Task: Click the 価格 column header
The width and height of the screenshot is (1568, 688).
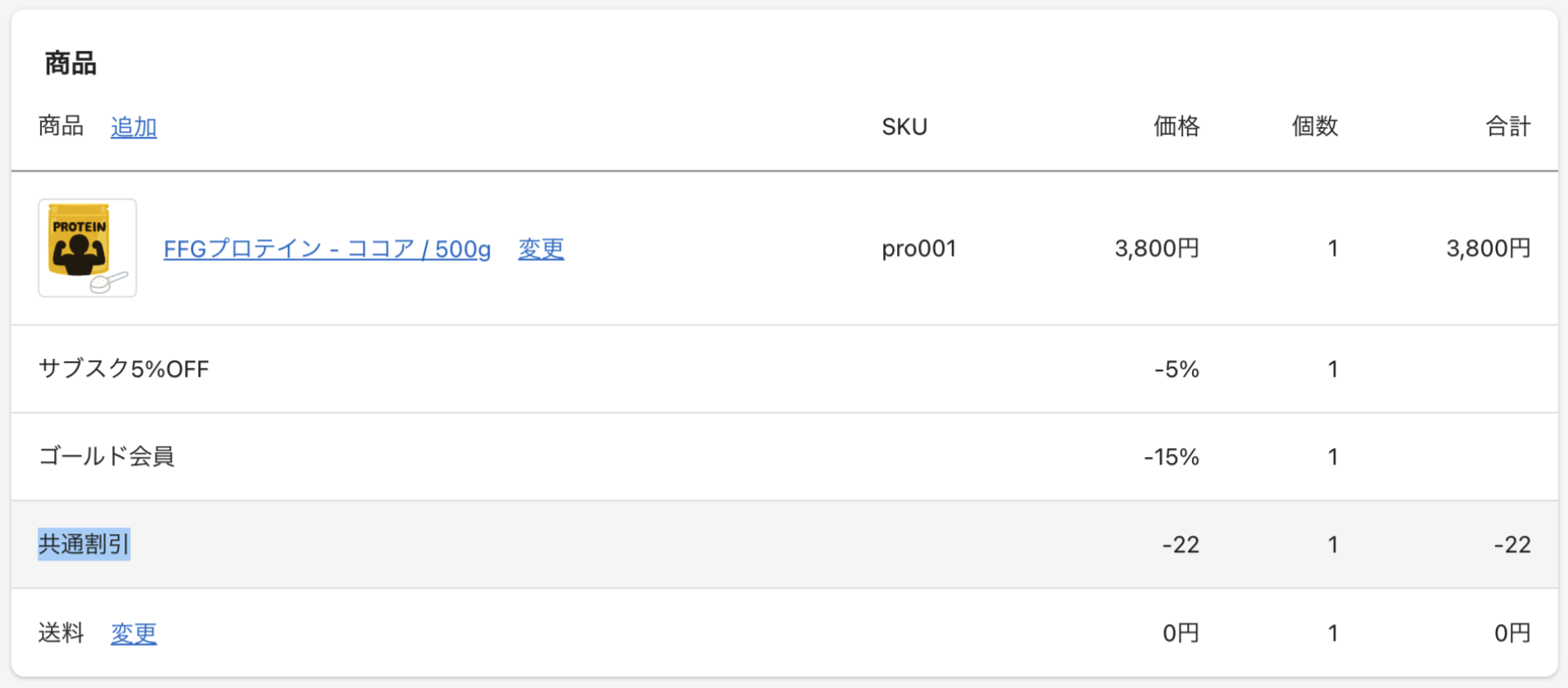Action: [x=1176, y=127]
